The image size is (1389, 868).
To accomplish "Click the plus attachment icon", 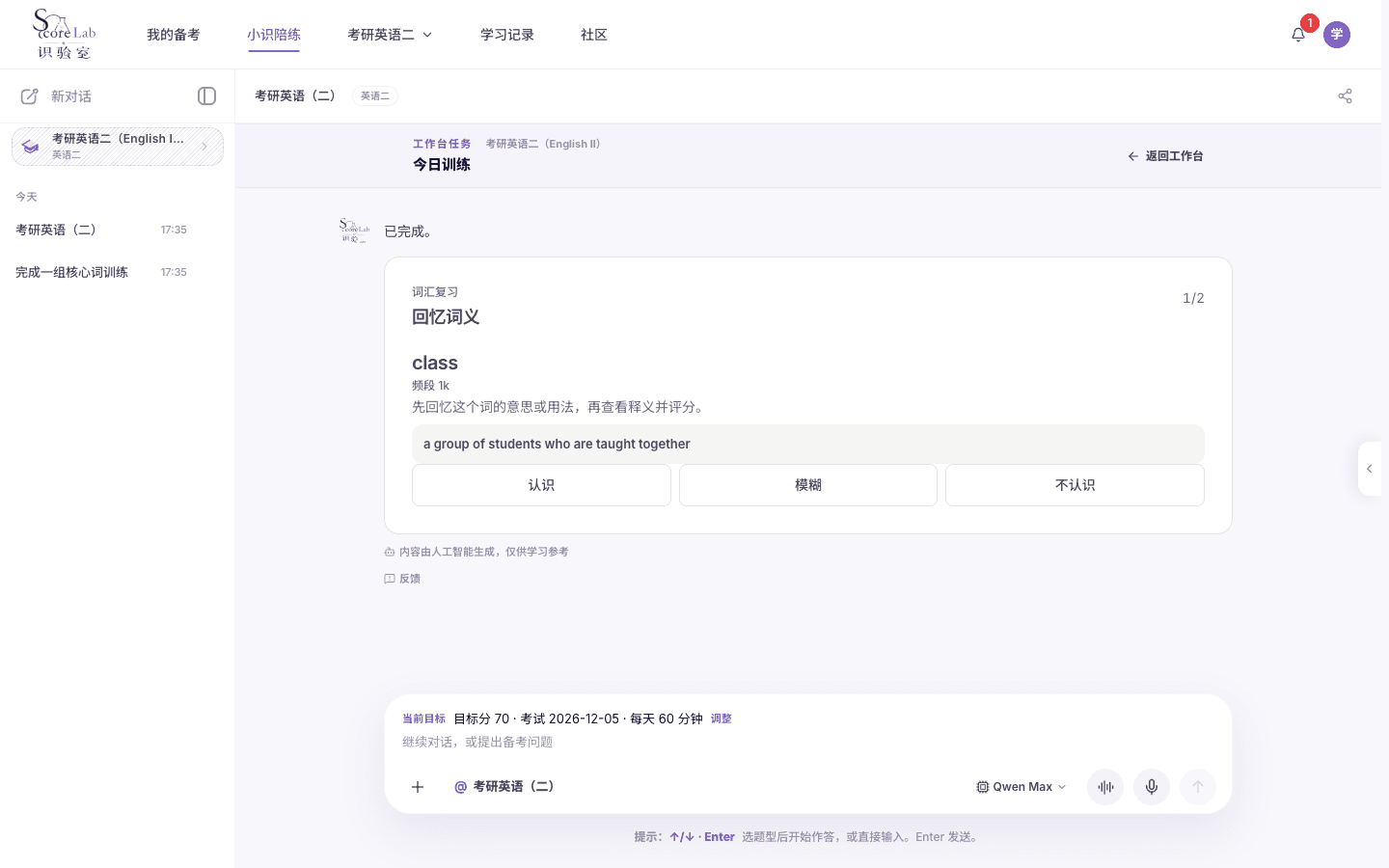I will (418, 787).
